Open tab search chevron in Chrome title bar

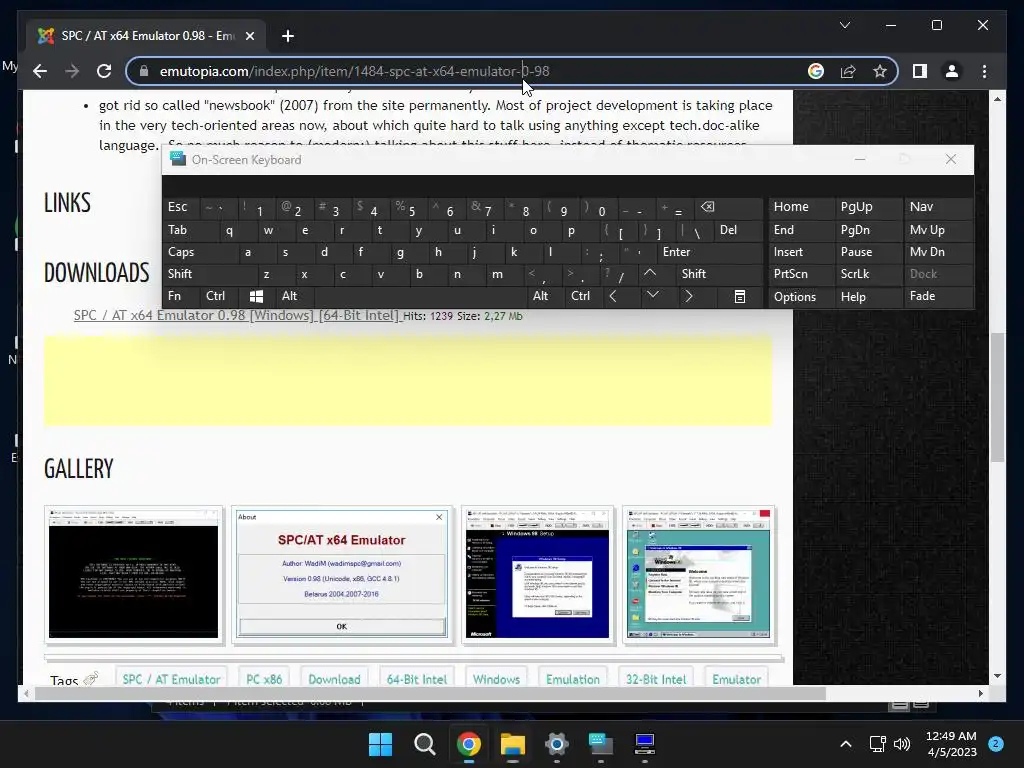coord(844,25)
